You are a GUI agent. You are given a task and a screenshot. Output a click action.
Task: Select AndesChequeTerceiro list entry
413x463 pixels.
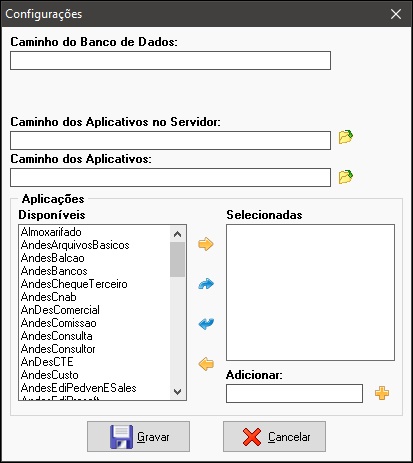click(x=74, y=284)
